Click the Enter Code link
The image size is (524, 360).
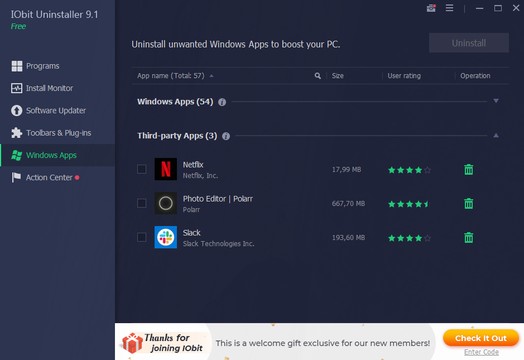click(481, 352)
